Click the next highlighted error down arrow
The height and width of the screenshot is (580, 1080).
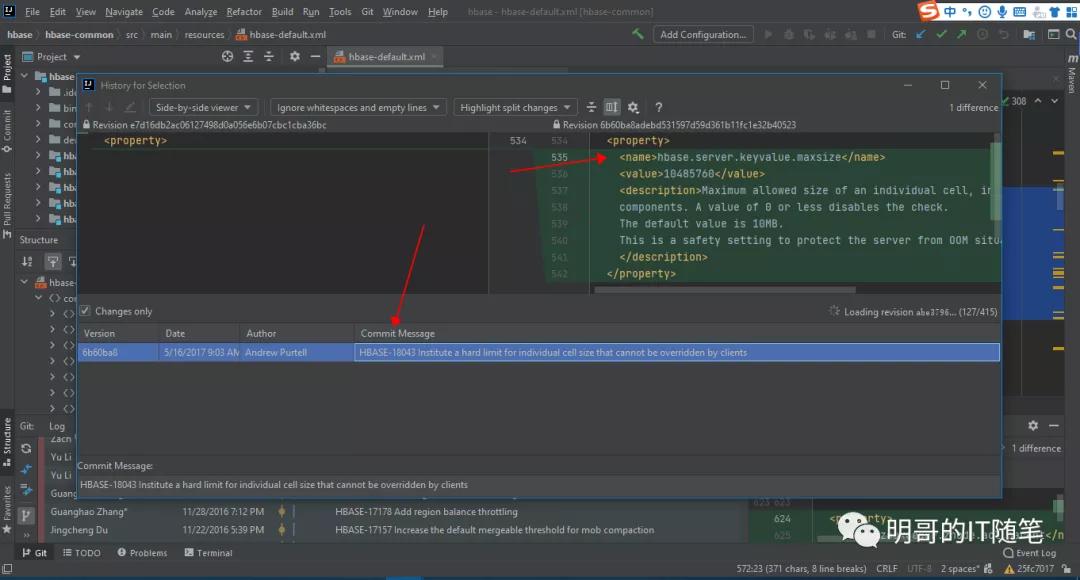1055,101
